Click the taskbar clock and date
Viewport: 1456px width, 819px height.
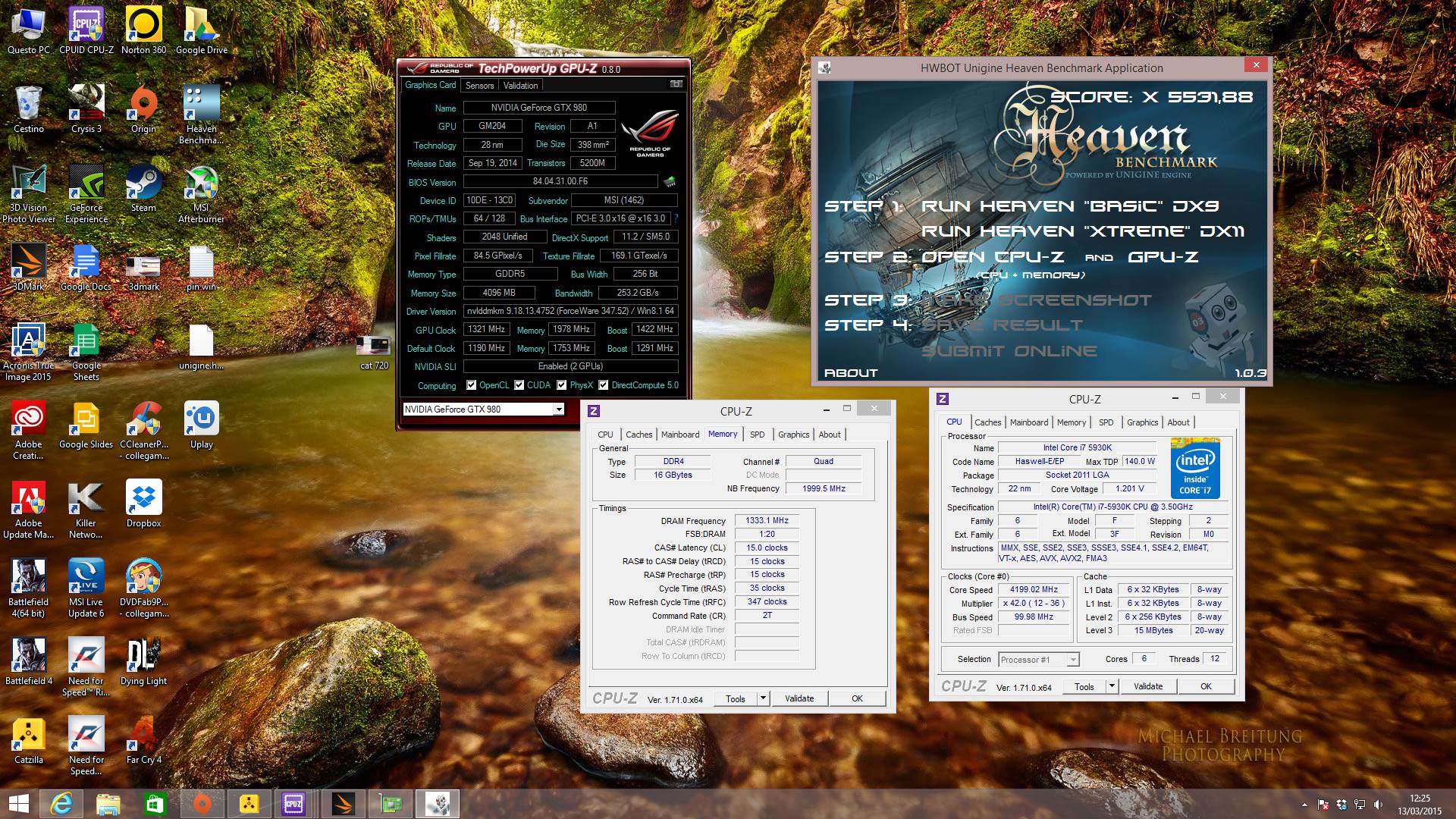[1420, 805]
